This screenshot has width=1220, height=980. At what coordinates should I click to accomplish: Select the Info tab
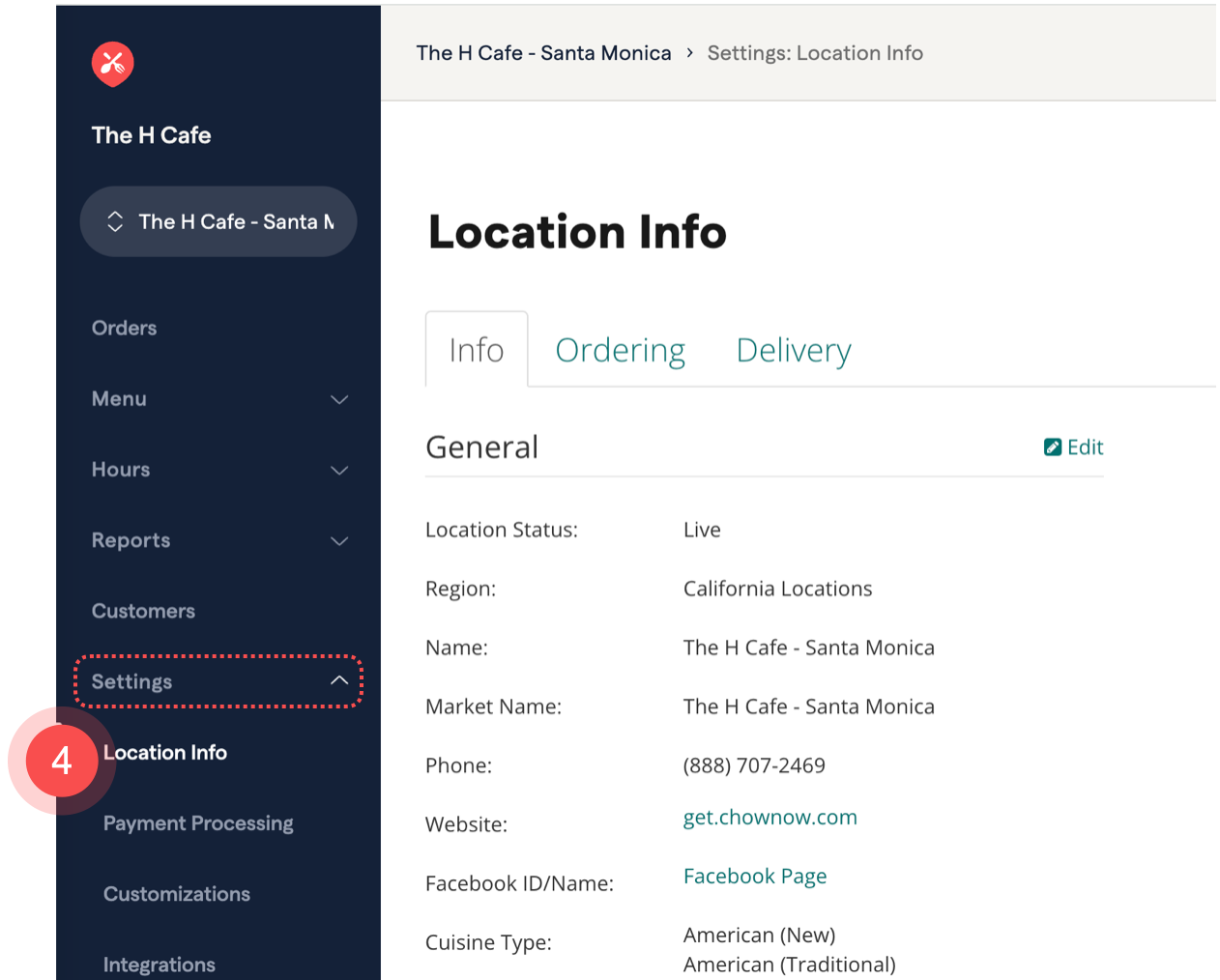pos(477,350)
